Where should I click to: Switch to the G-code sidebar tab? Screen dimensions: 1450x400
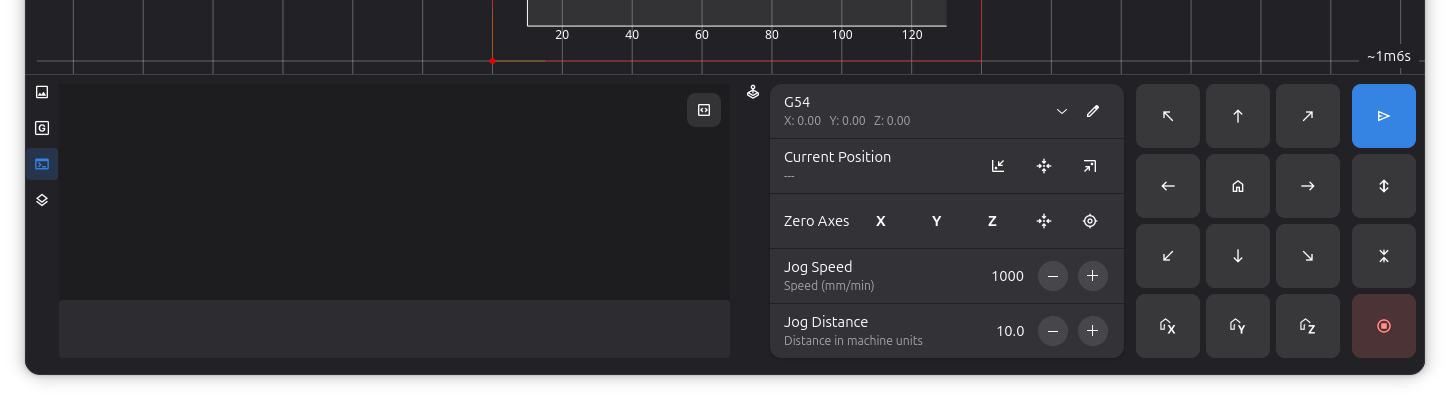coord(42,128)
